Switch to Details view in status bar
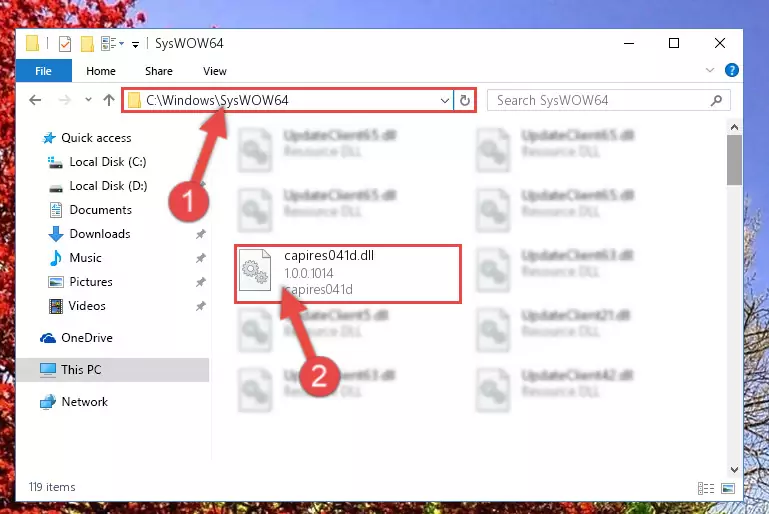 [706, 488]
